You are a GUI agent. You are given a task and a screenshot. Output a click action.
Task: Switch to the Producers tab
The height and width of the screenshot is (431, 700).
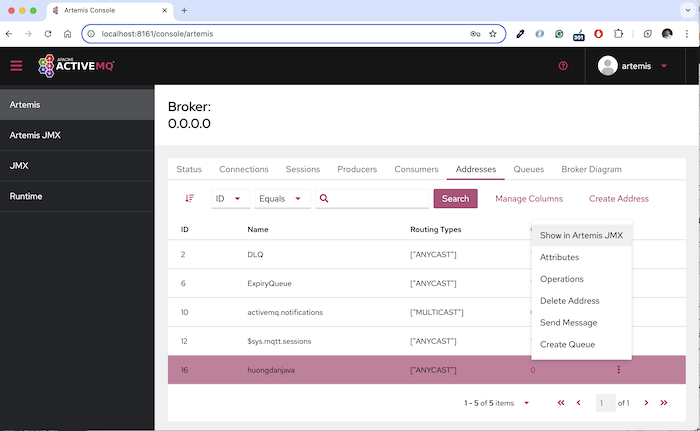[x=357, y=169]
